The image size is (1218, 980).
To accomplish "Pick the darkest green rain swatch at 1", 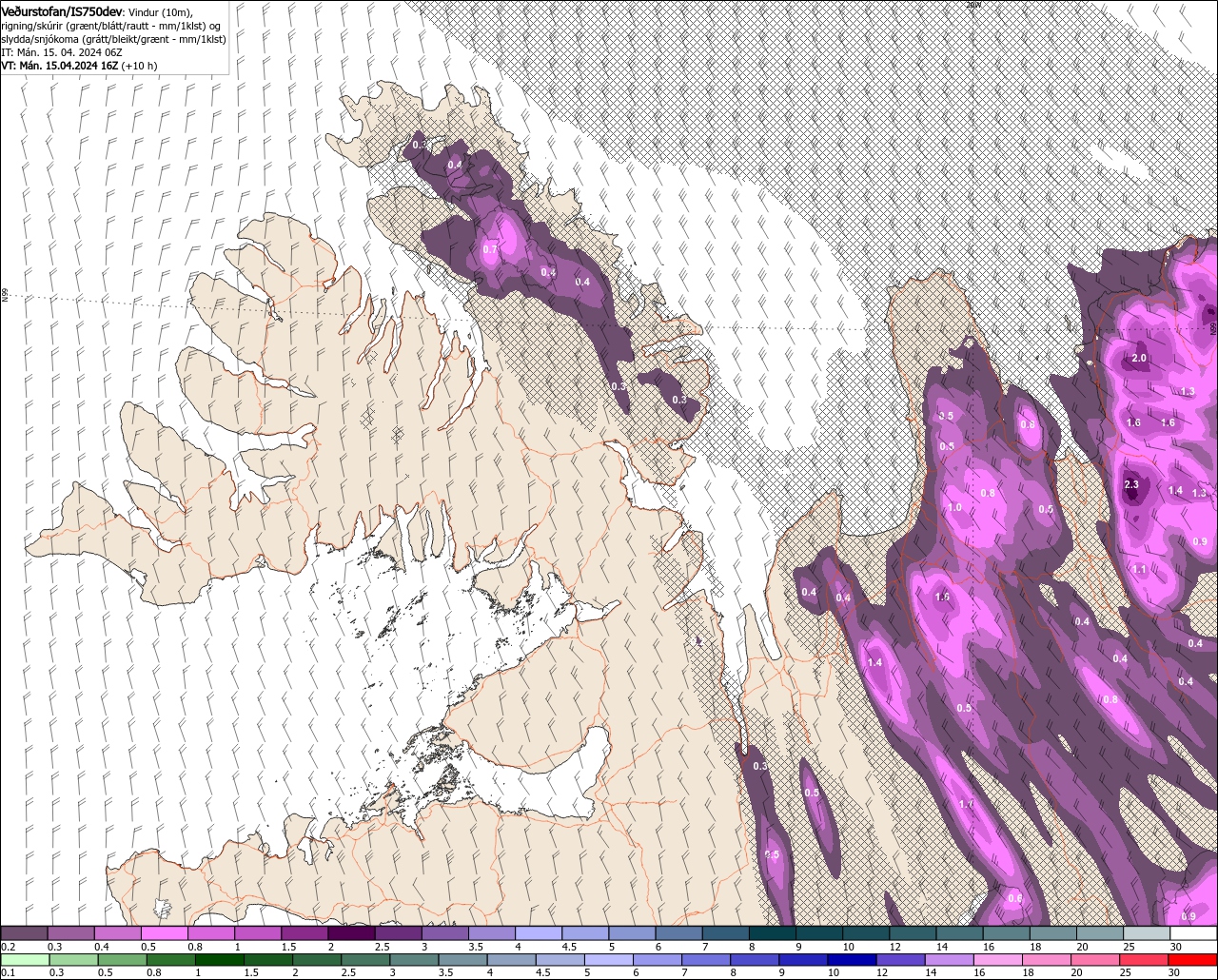I will (220, 959).
